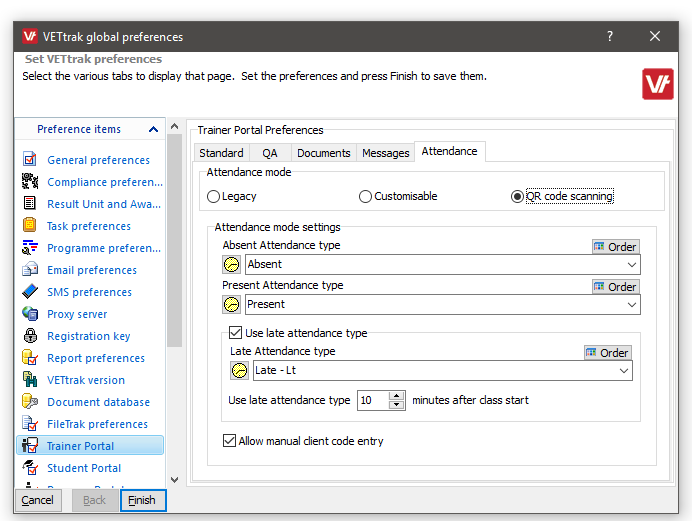This screenshot has width=692, height=521.
Task: Click the Document database icon
Action: pos(29,402)
